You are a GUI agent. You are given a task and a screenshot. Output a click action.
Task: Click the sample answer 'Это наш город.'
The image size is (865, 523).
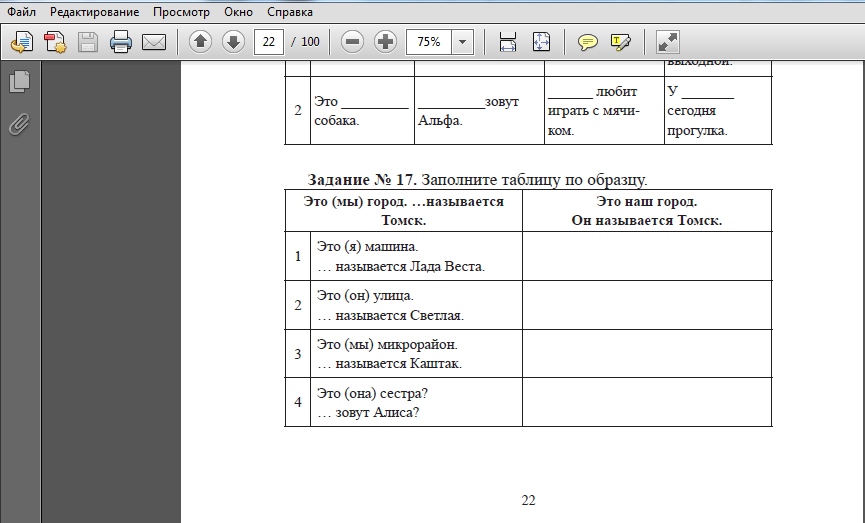[x=647, y=201]
